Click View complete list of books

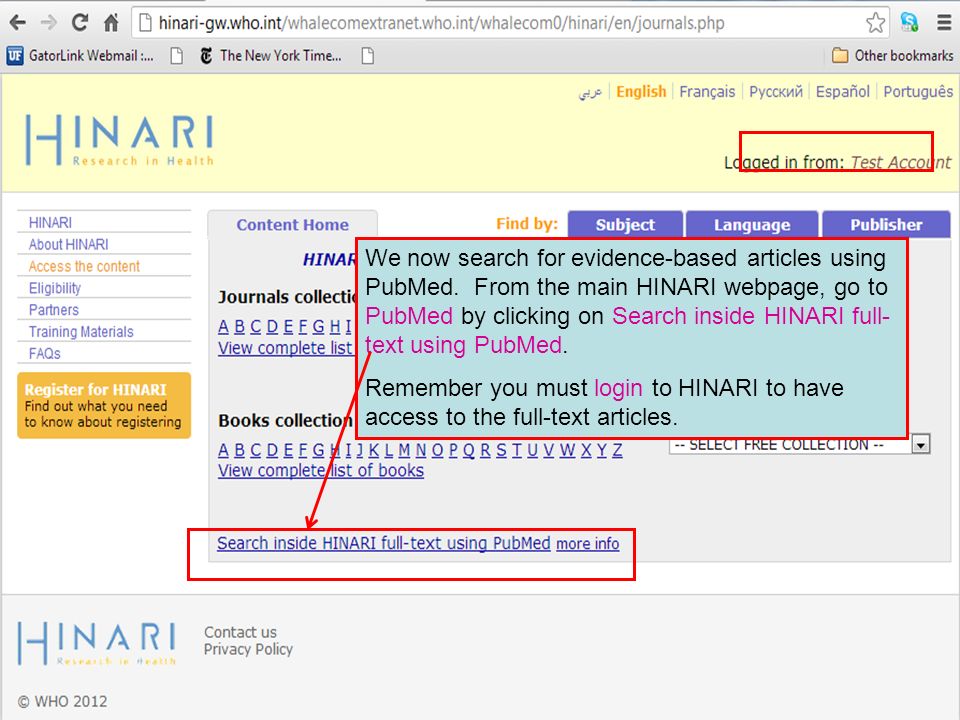pyautogui.click(x=321, y=470)
